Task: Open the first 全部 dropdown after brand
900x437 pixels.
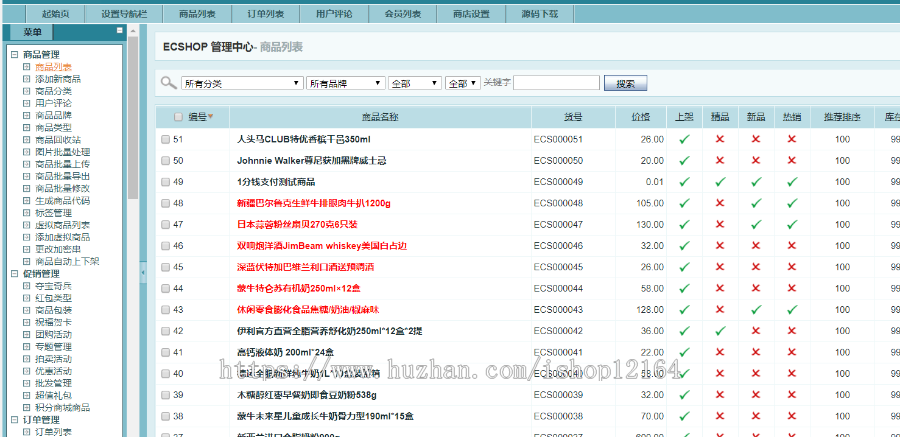Action: (415, 83)
